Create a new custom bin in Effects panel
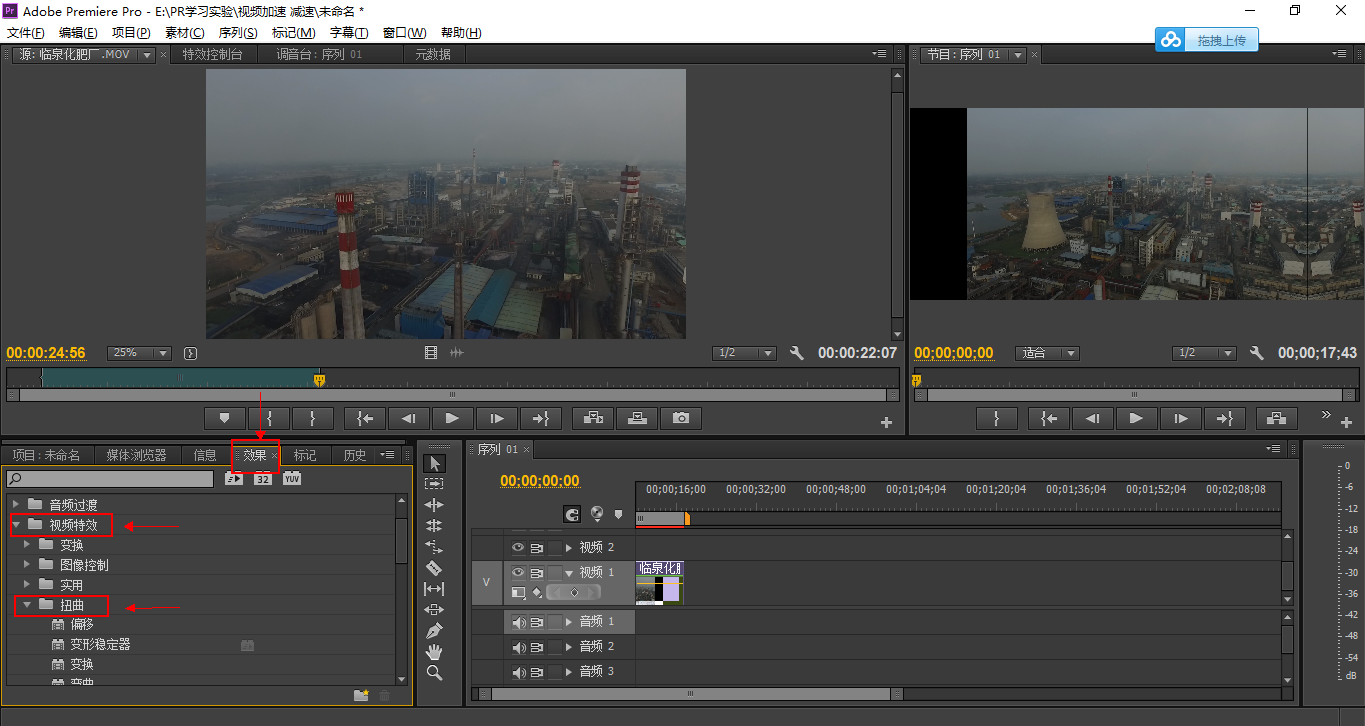The image size is (1365, 726). click(361, 695)
